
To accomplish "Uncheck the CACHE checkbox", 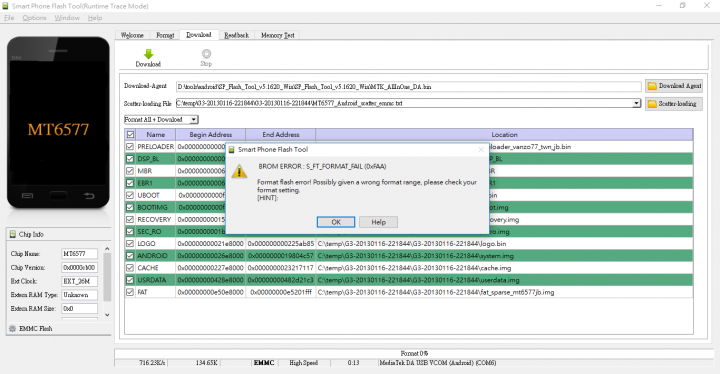I will (130, 268).
